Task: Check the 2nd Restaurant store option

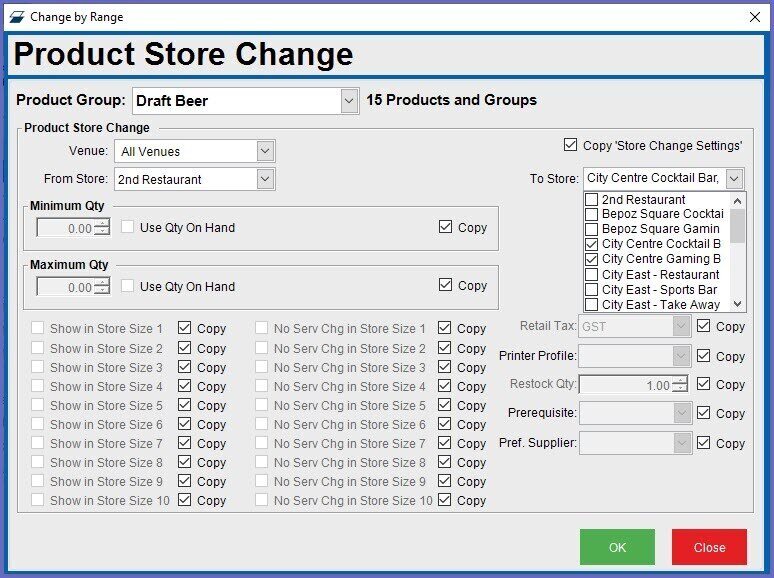Action: pos(592,200)
